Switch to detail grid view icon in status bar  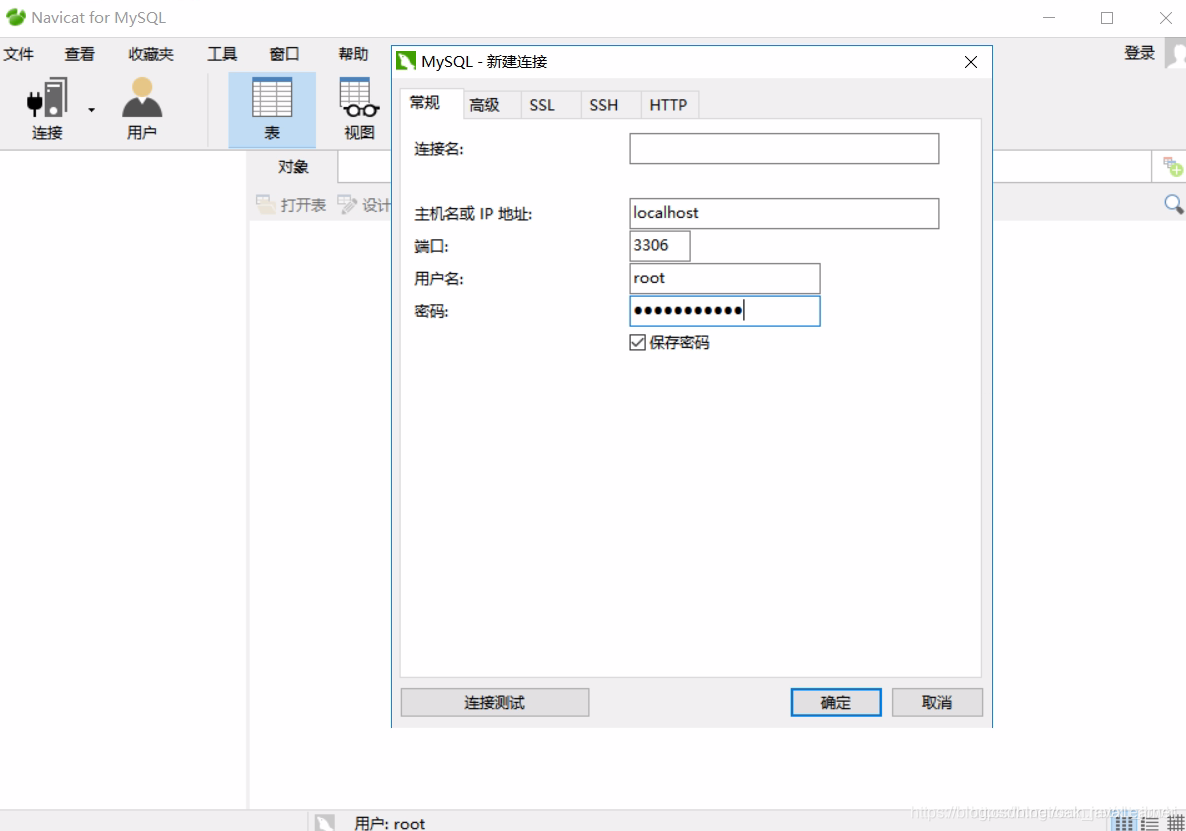point(1175,823)
